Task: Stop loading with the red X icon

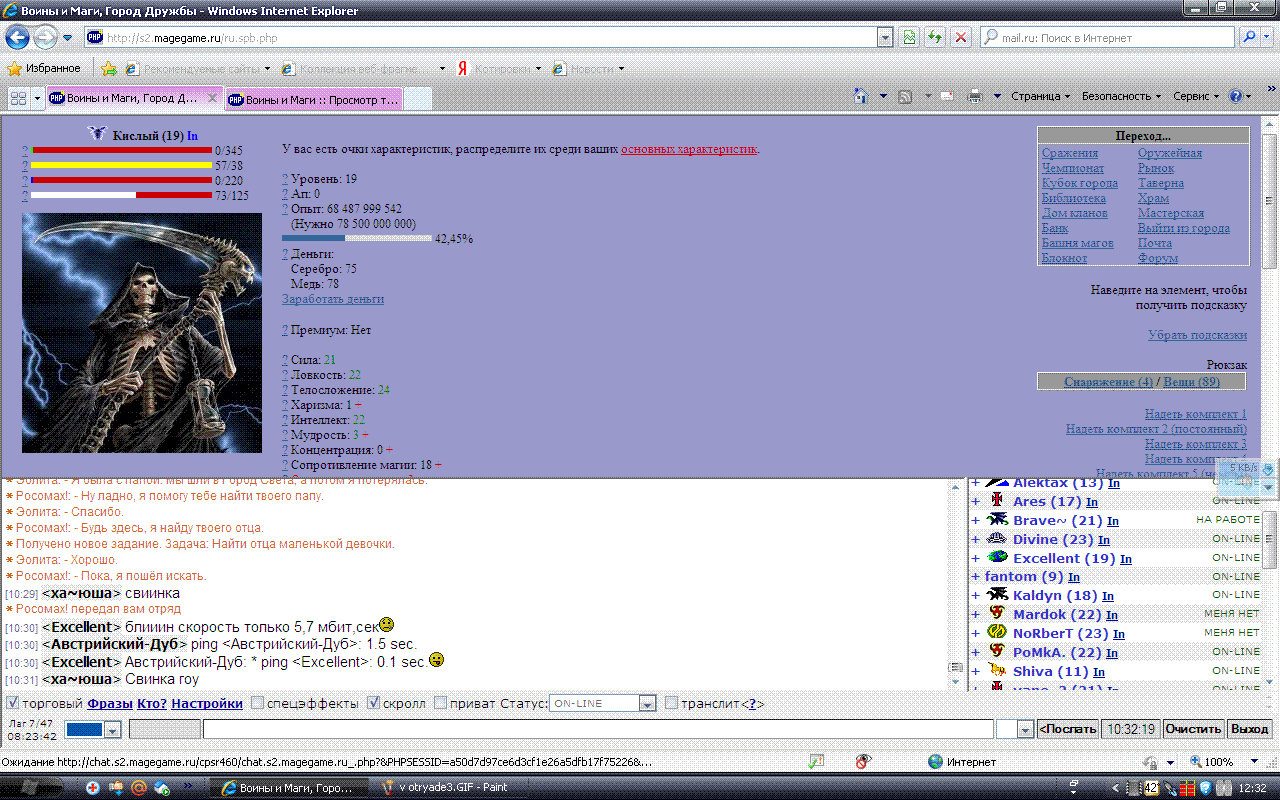Action: pyautogui.click(x=961, y=37)
